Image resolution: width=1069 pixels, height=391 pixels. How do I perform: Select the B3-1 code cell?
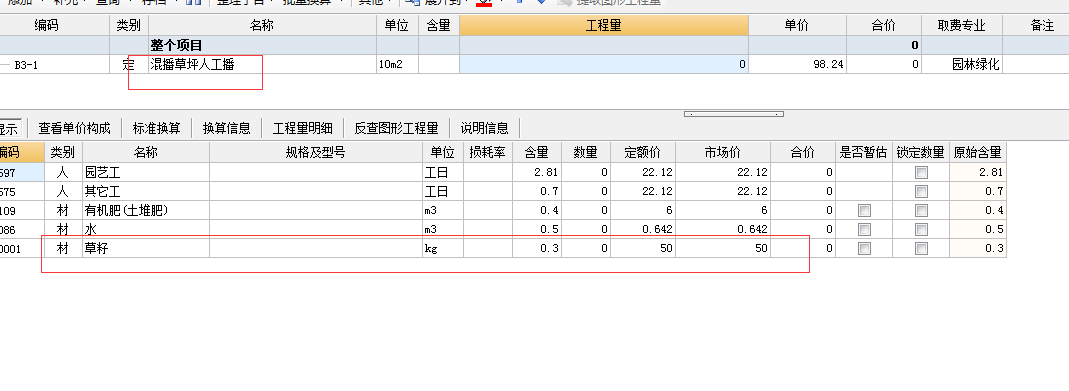pos(55,65)
